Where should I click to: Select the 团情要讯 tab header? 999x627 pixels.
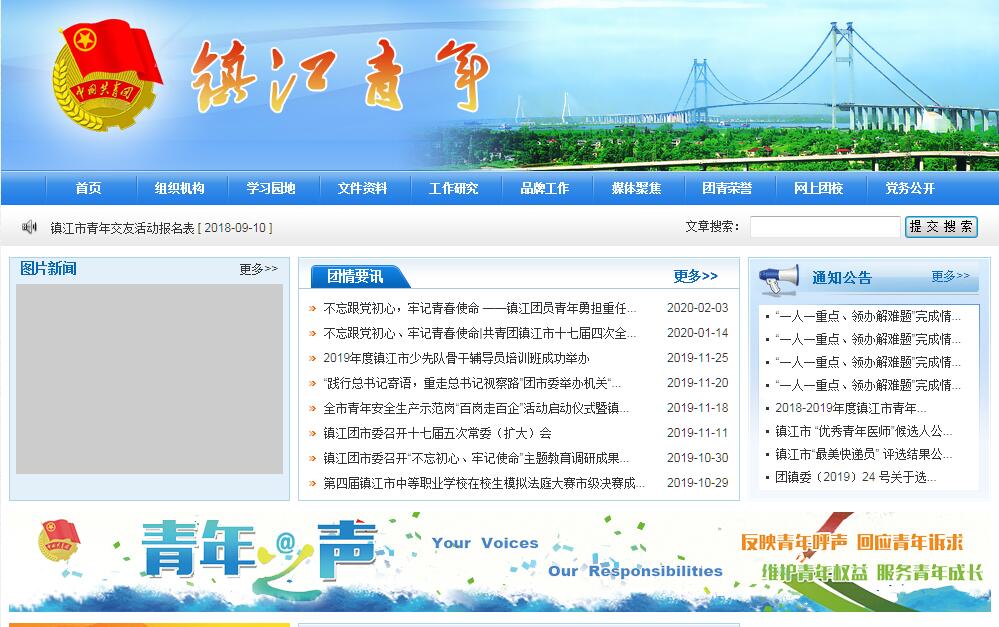click(355, 277)
